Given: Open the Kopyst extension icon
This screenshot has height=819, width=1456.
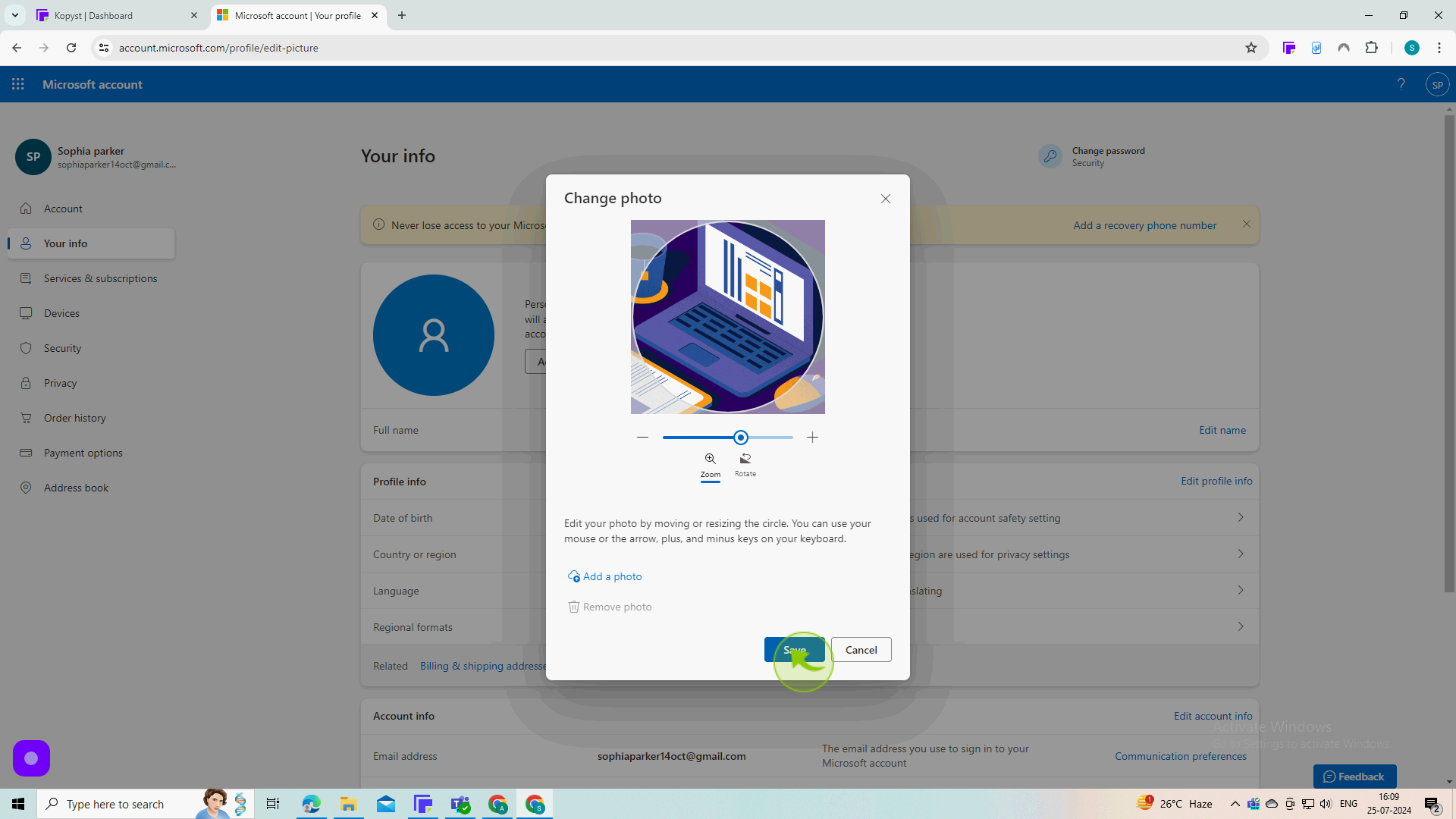Looking at the screenshot, I should click(x=1289, y=48).
